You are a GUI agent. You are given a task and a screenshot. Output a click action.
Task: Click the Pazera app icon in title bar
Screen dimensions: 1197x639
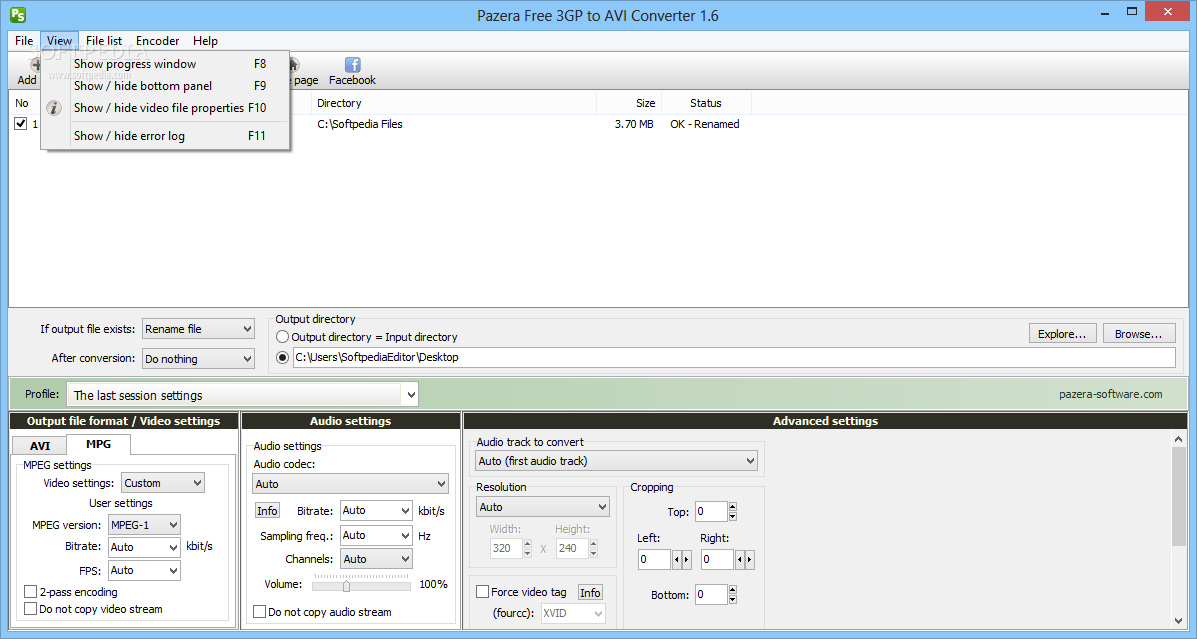pos(18,15)
